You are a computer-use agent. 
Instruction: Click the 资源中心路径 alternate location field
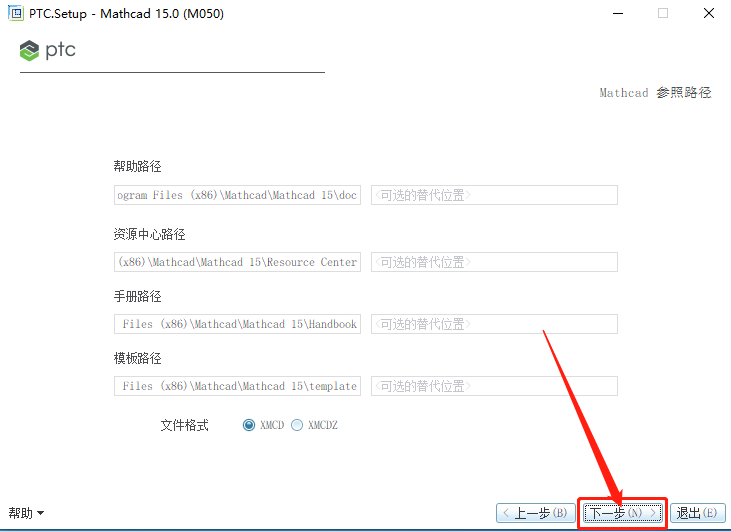[x=494, y=262]
